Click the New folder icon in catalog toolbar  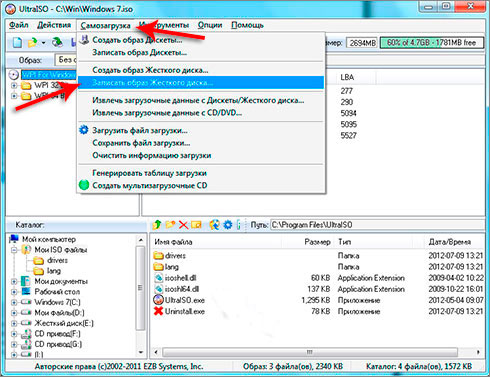[x=170, y=225]
